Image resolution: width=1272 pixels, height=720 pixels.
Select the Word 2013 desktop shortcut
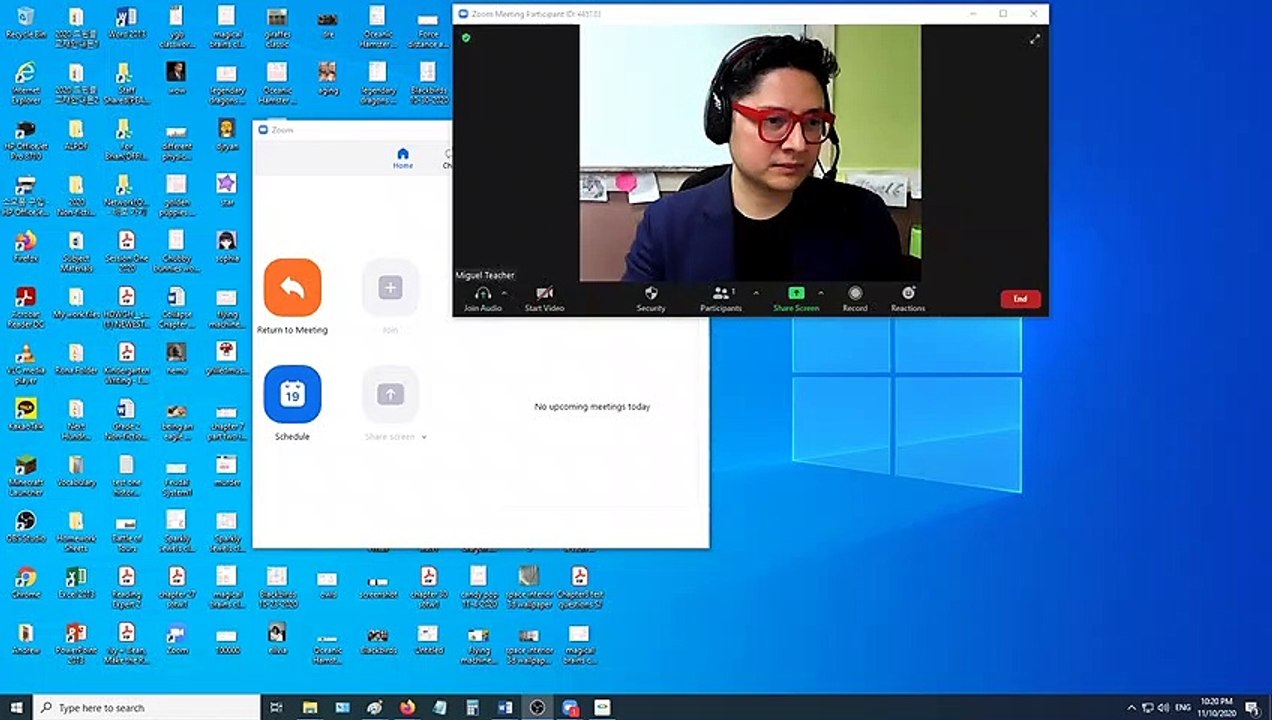[126, 22]
